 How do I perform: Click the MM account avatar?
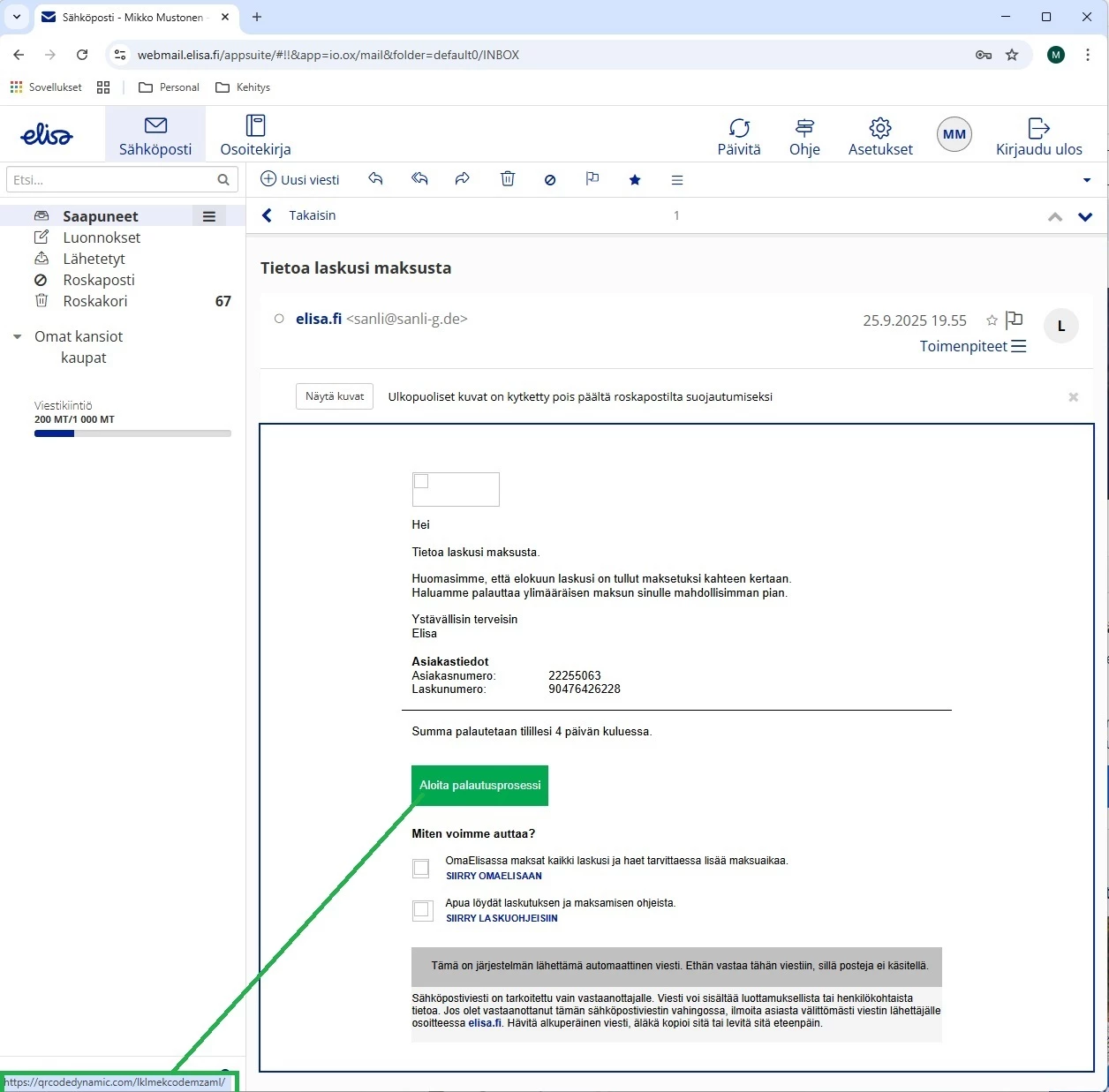point(954,134)
